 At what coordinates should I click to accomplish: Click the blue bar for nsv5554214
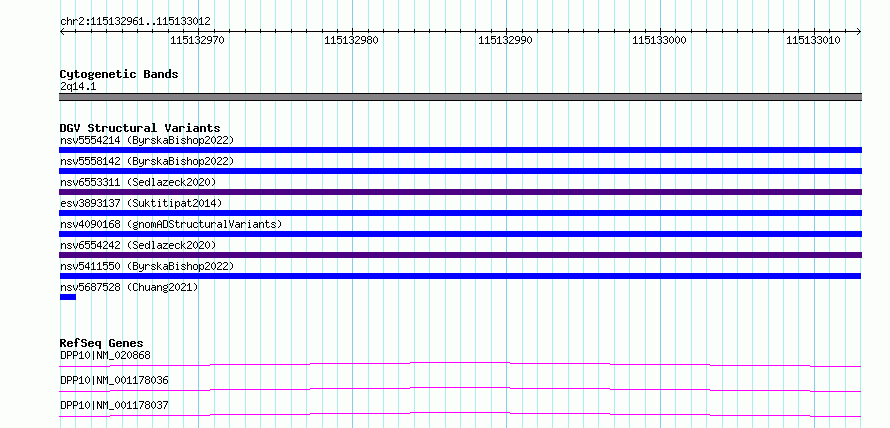[460, 150]
